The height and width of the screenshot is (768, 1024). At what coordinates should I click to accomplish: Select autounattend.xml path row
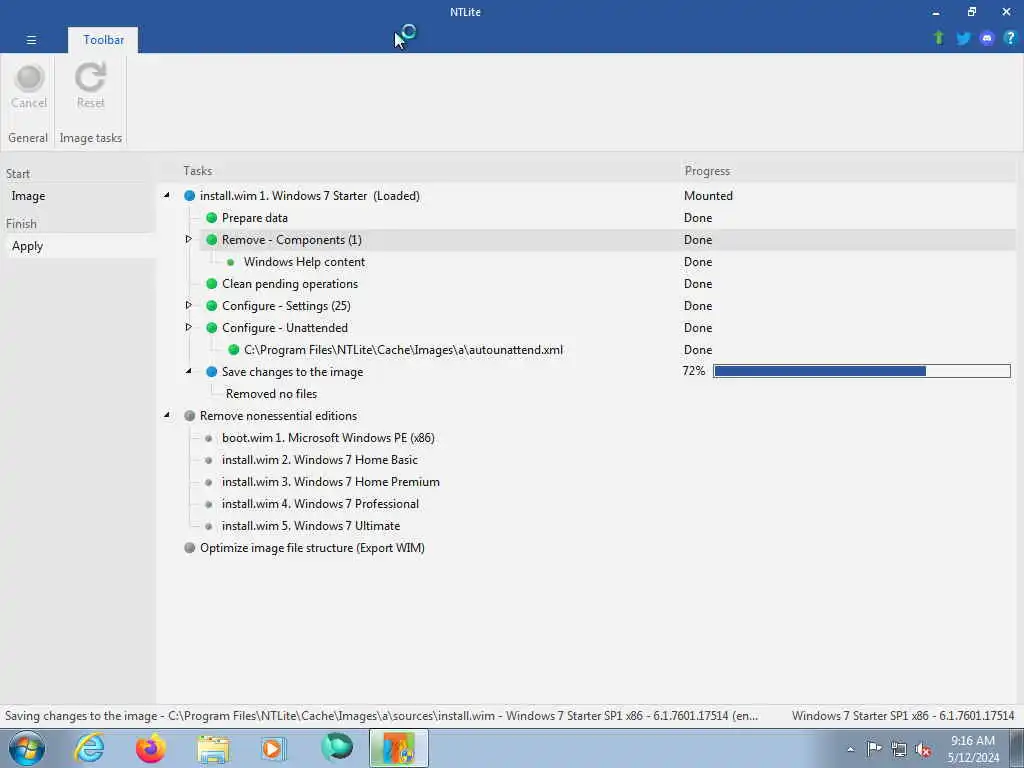(403, 350)
